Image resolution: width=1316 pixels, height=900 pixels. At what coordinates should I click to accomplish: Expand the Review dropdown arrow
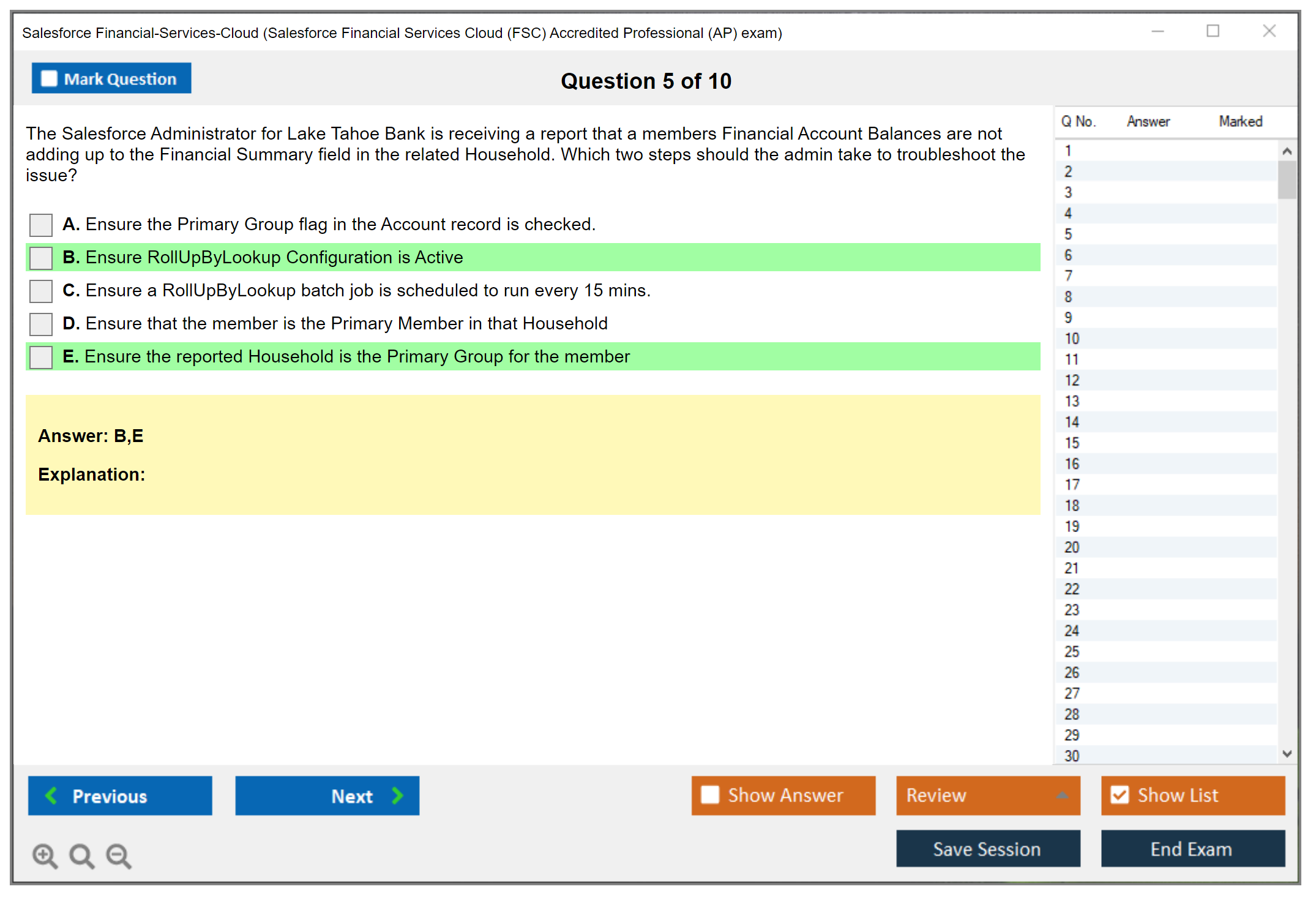tap(1062, 795)
